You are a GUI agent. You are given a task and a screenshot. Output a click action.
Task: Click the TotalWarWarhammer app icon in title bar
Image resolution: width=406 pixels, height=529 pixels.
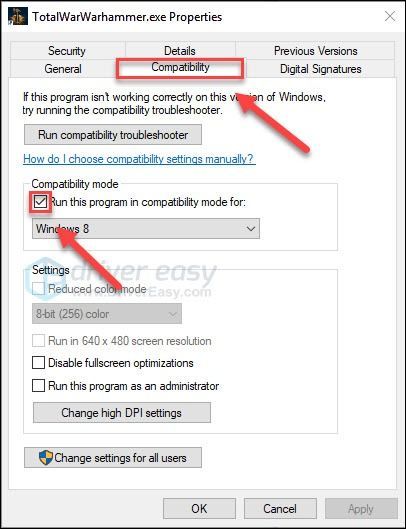coord(18,16)
